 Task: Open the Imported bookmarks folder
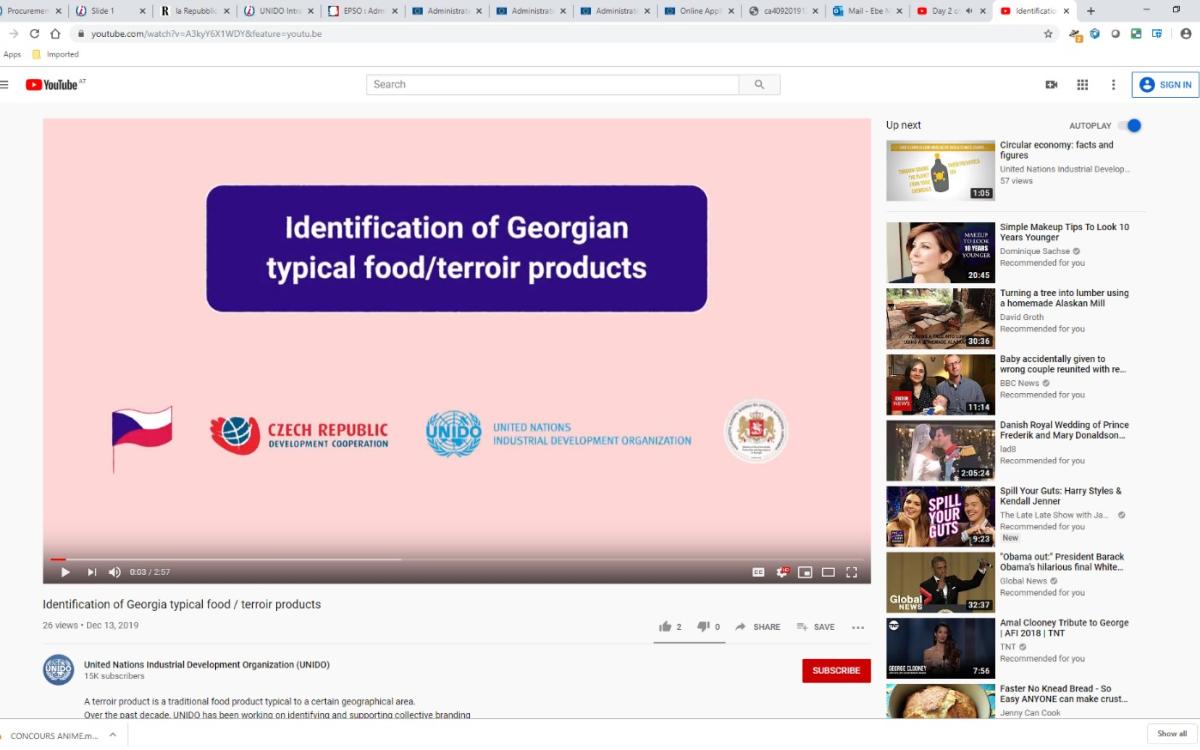pyautogui.click(x=56, y=55)
